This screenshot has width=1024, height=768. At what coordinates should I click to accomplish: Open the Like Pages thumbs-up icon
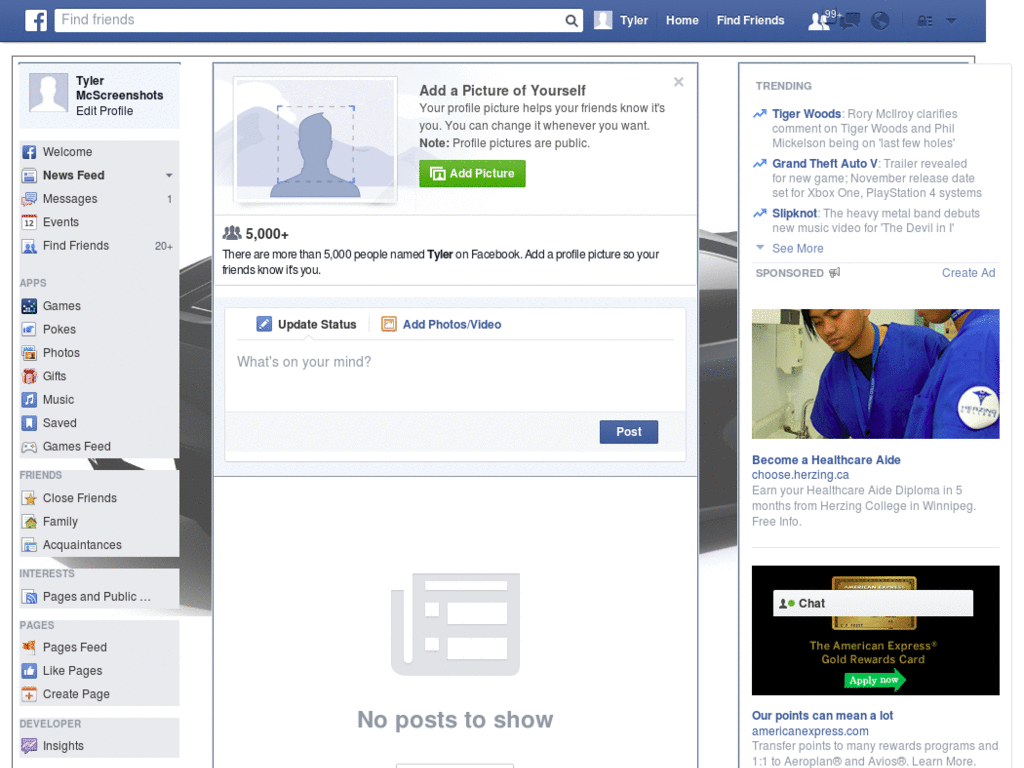pyautogui.click(x=29, y=671)
